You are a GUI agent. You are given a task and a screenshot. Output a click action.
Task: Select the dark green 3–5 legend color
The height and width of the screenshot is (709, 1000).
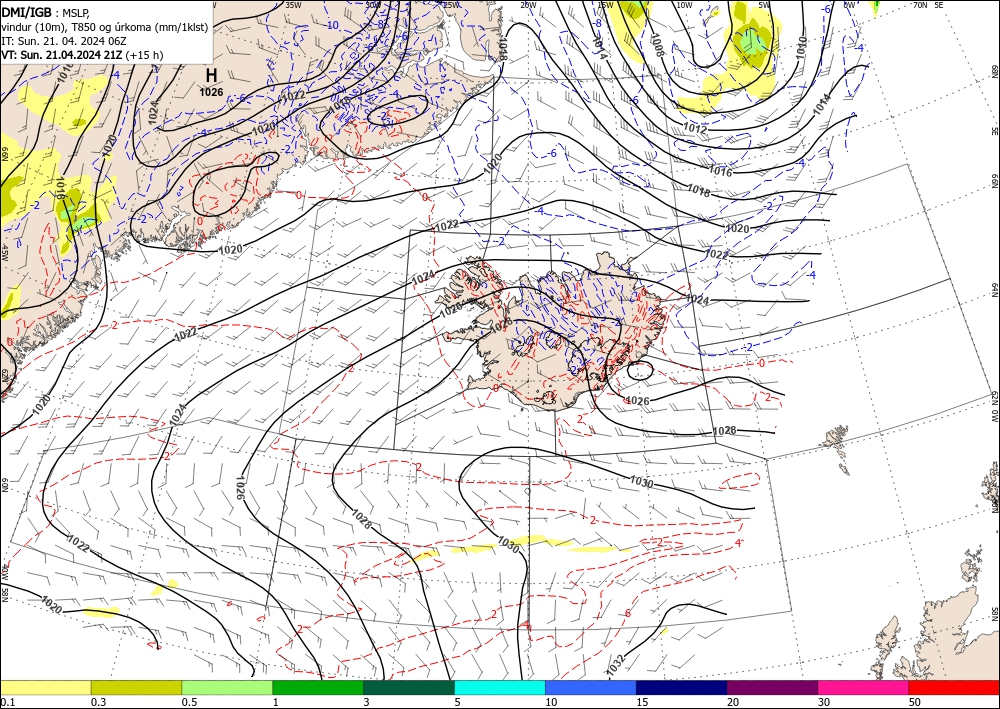[409, 687]
